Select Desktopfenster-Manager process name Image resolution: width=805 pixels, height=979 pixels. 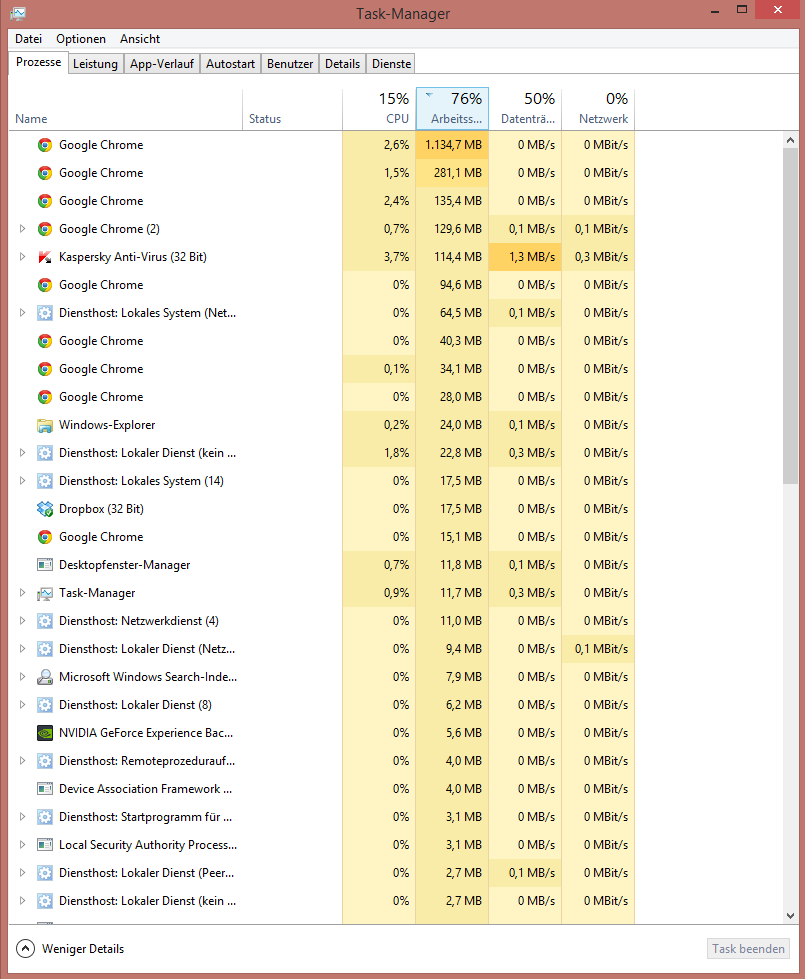point(124,565)
